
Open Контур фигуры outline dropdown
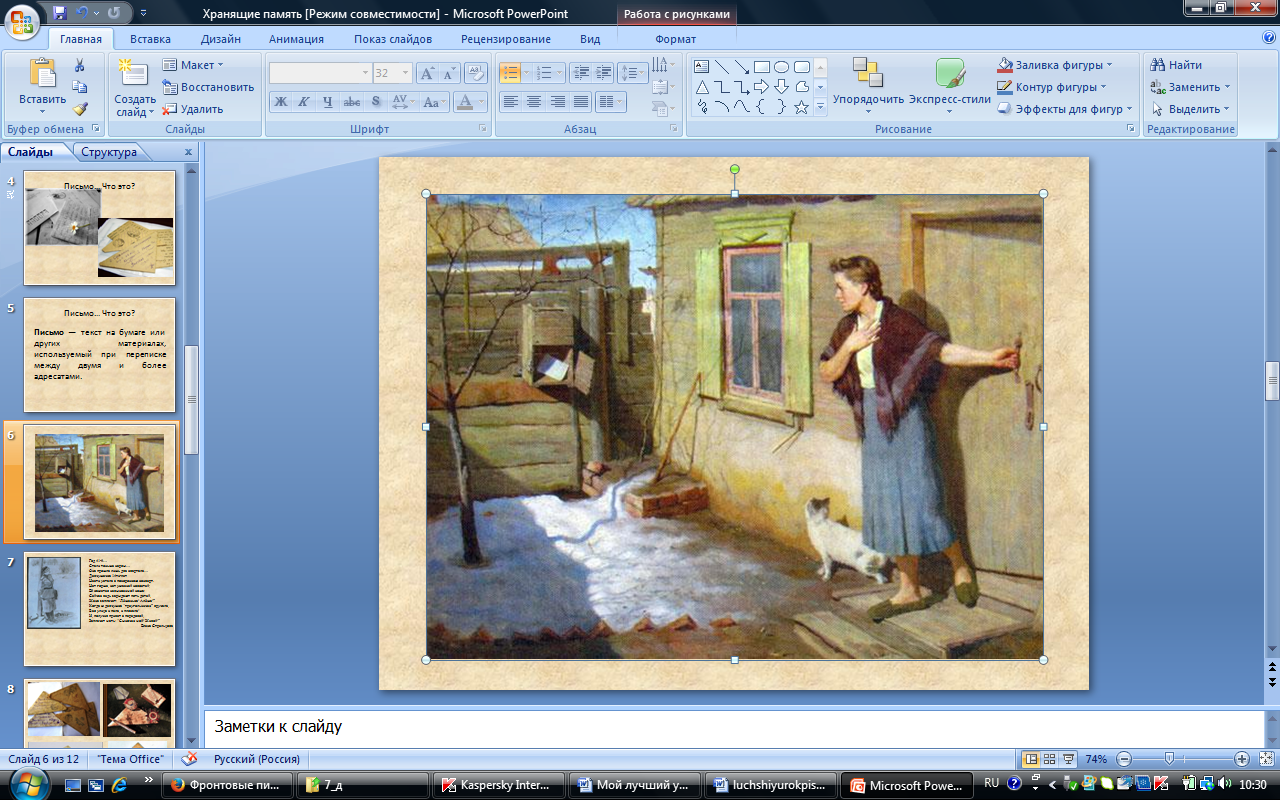tap(1052, 87)
